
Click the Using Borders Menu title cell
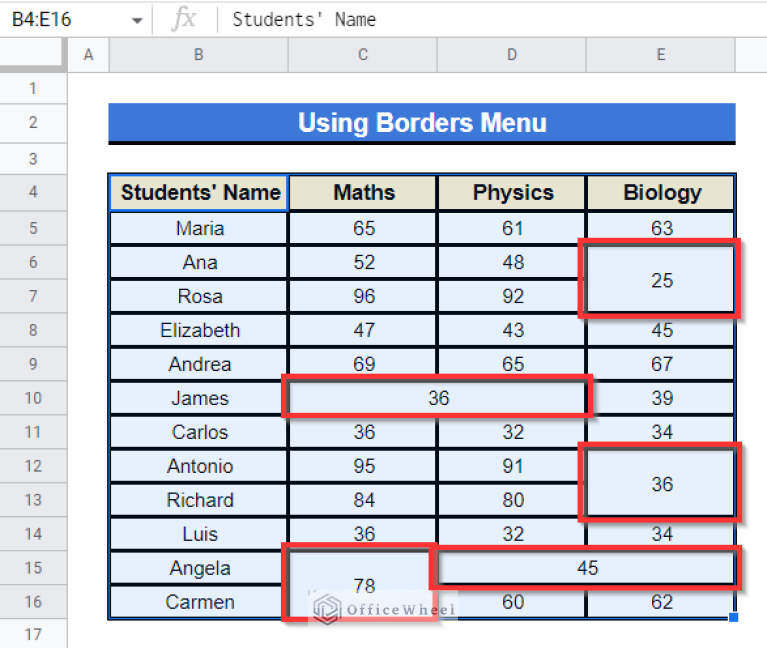(x=421, y=124)
